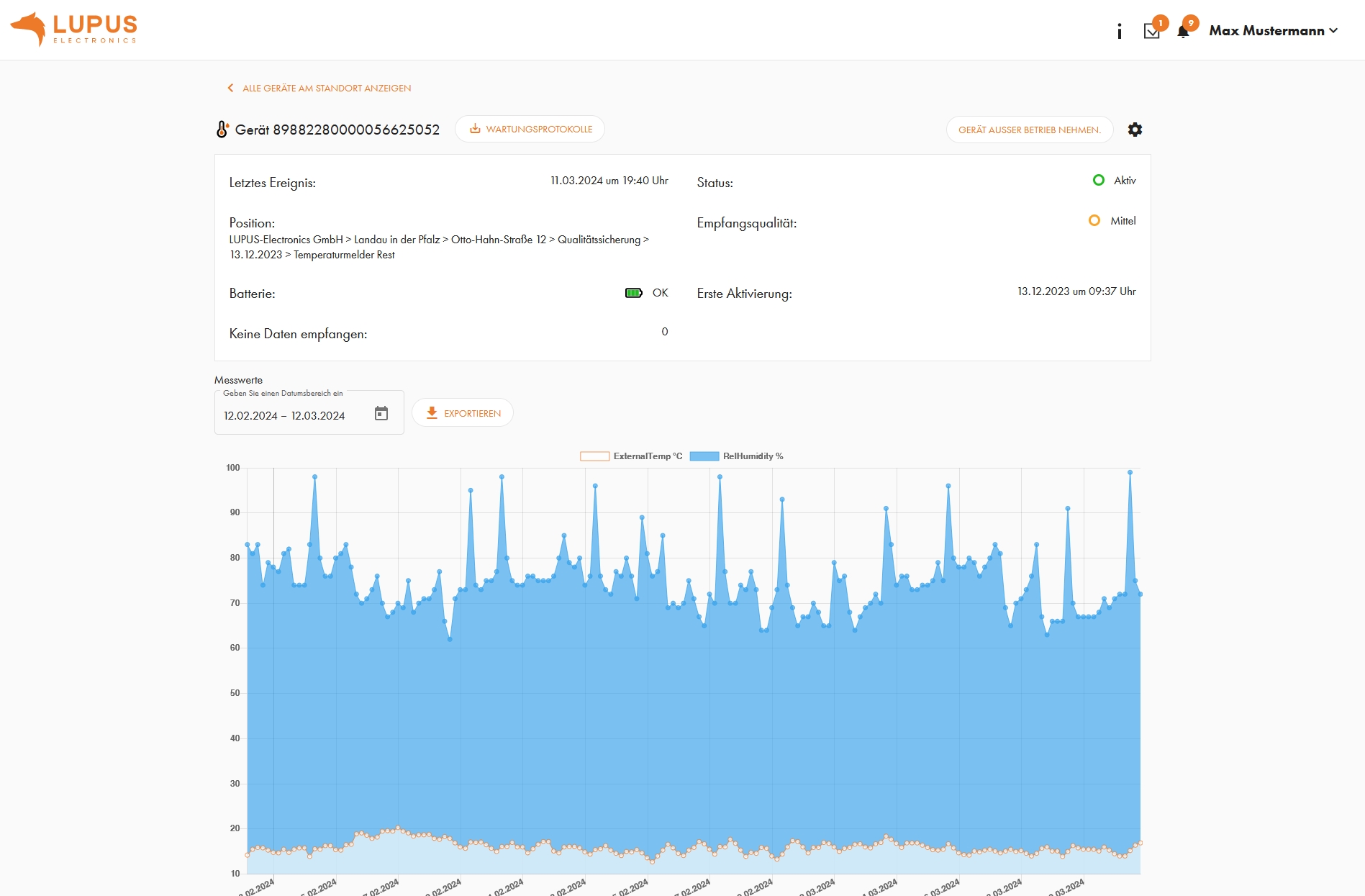Open the notifications bell icon
1365x896 pixels.
1183,31
